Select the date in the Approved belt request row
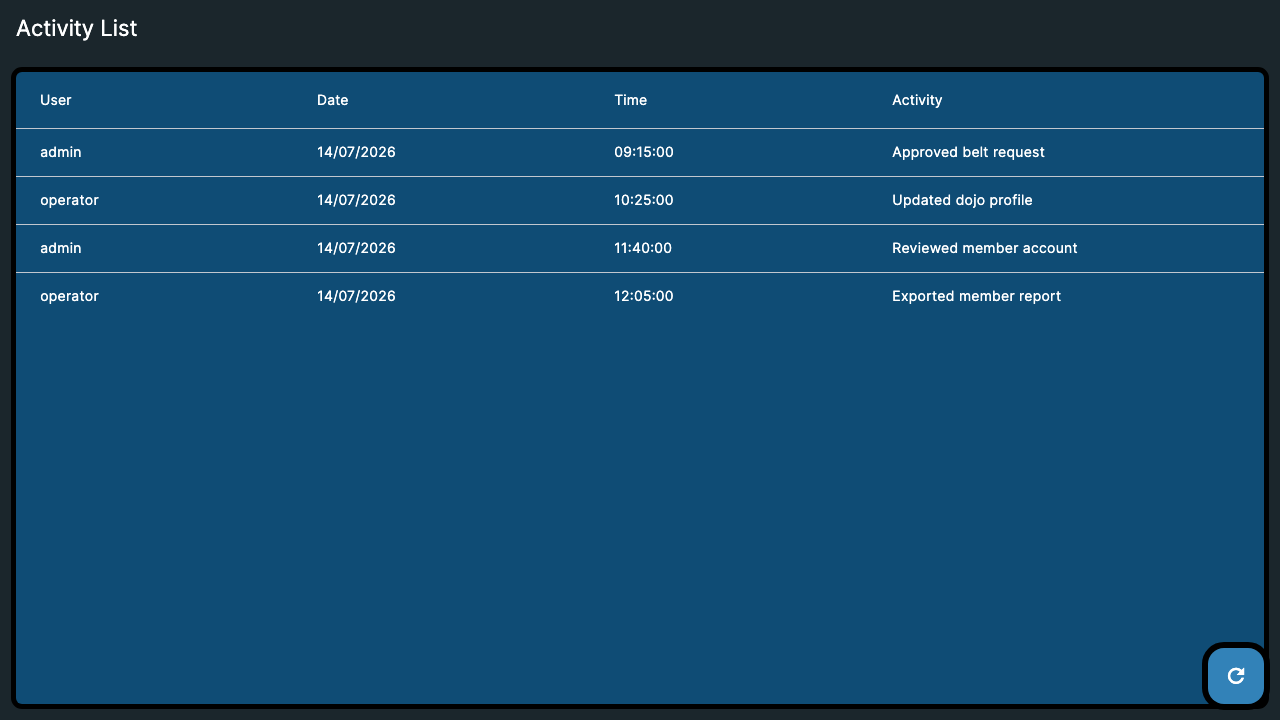 [356, 152]
